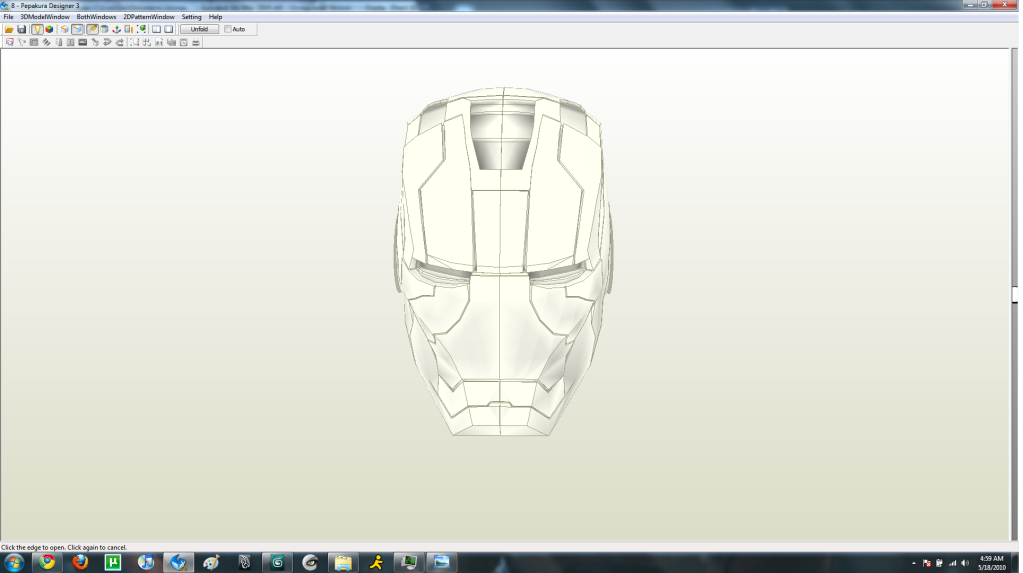Open the teal swirl app on the taskbar

(x=277, y=563)
